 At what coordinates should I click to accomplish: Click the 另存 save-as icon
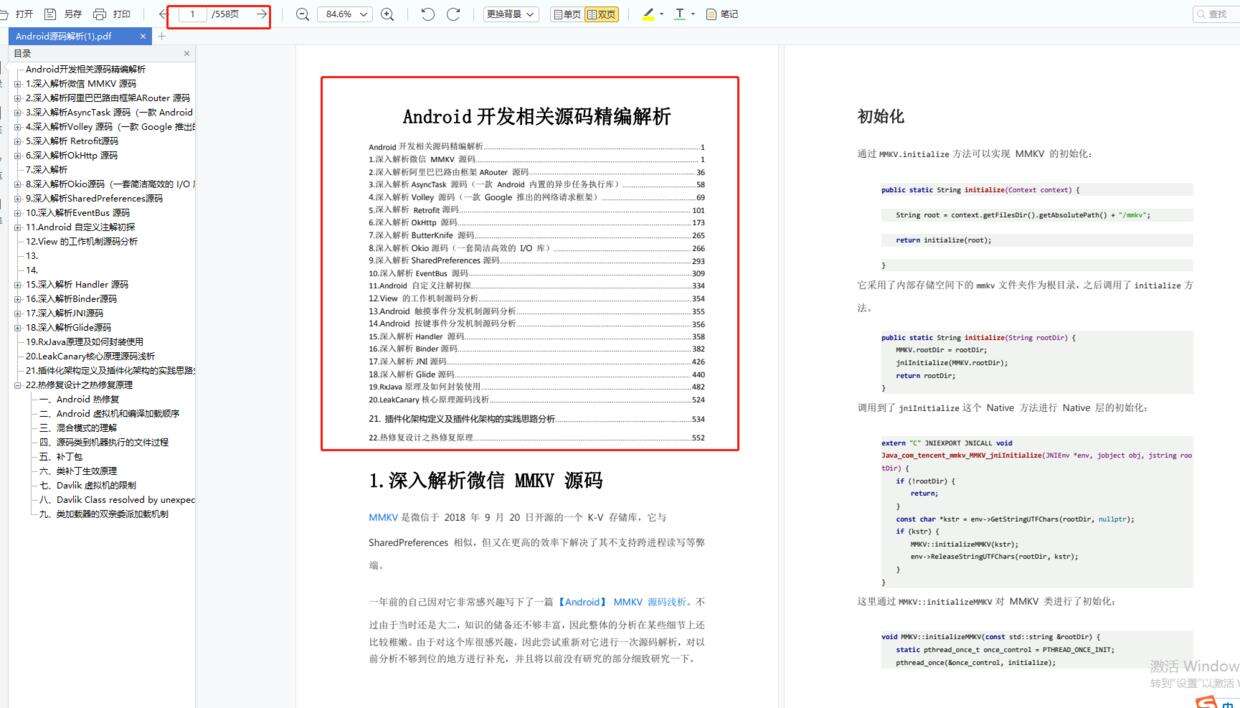click(51, 14)
